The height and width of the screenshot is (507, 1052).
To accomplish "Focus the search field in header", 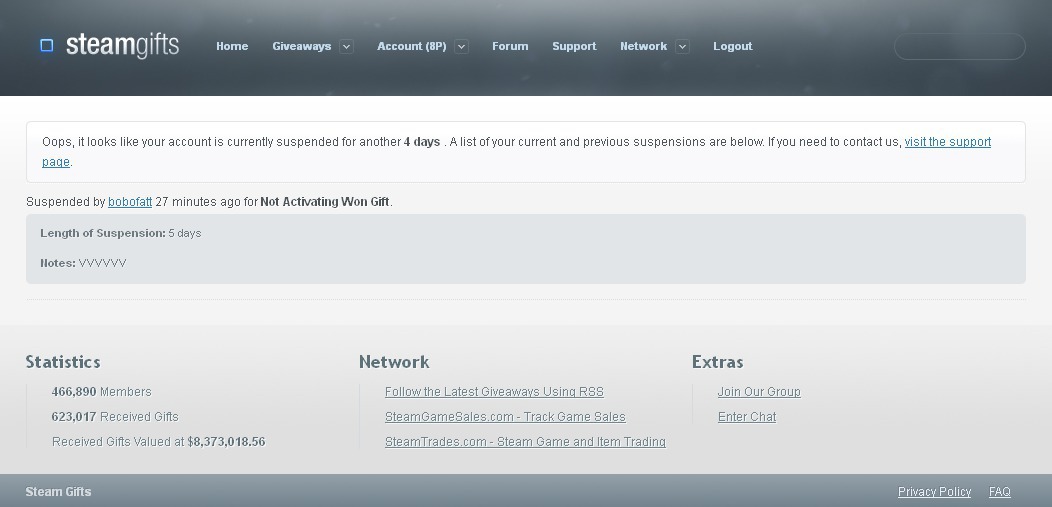I will pyautogui.click(x=959, y=46).
